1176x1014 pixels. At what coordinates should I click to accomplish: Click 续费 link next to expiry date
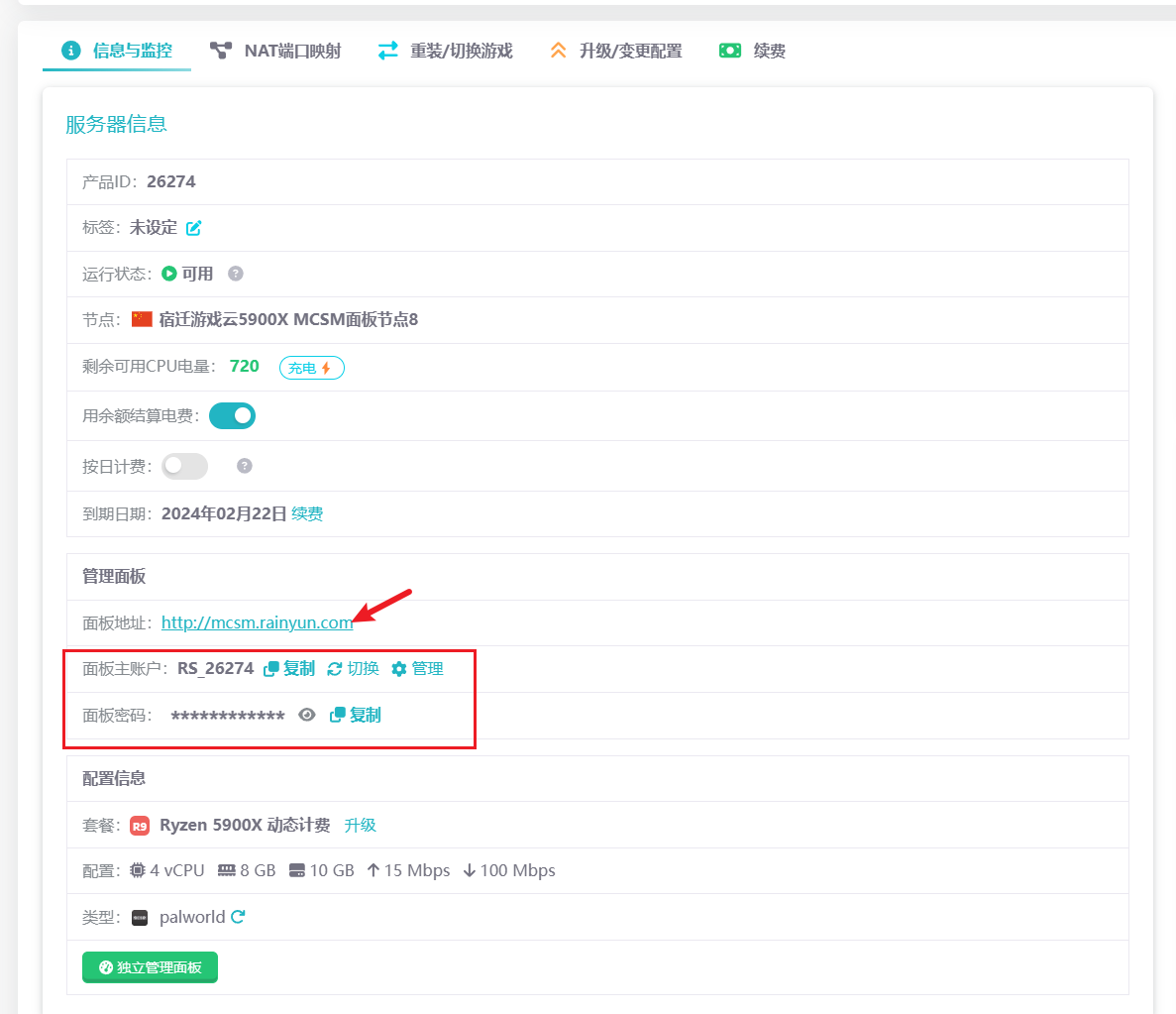coord(307,514)
